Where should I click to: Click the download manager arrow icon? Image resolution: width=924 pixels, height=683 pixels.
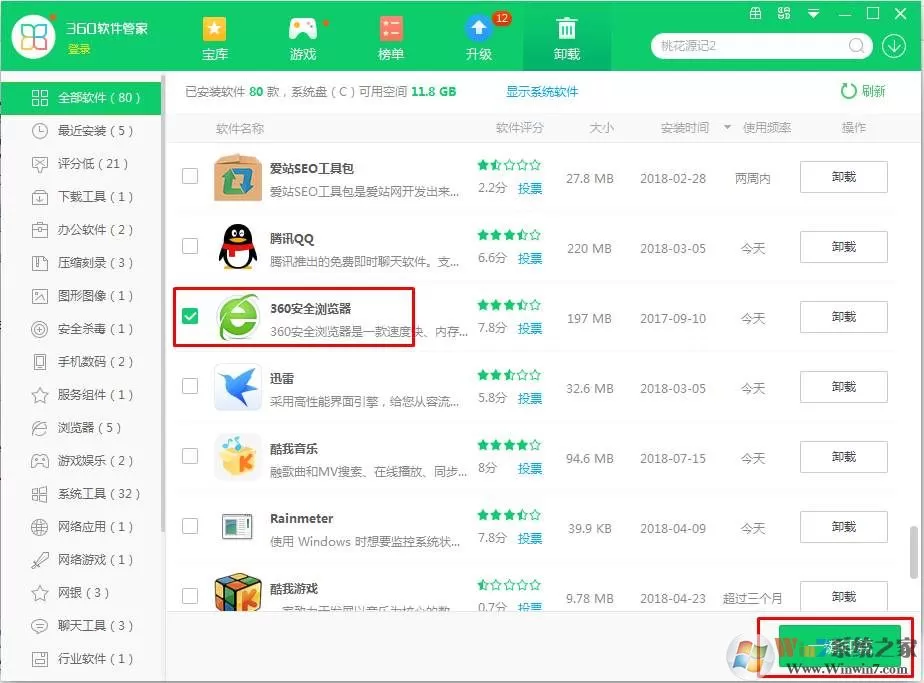893,46
